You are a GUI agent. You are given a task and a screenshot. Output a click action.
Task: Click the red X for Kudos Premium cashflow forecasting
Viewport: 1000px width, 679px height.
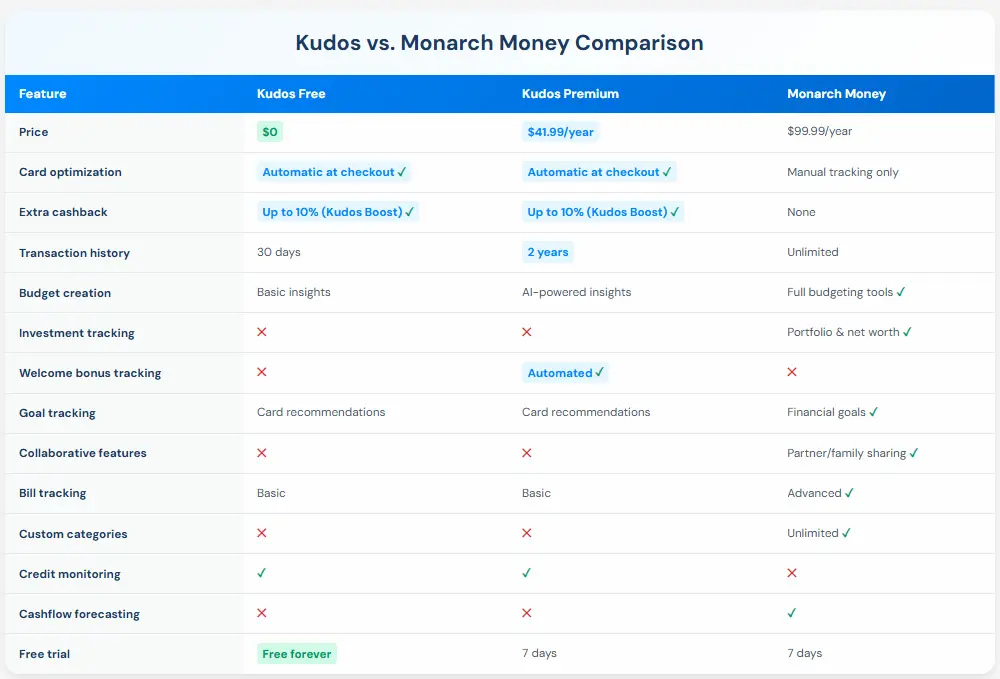527,613
